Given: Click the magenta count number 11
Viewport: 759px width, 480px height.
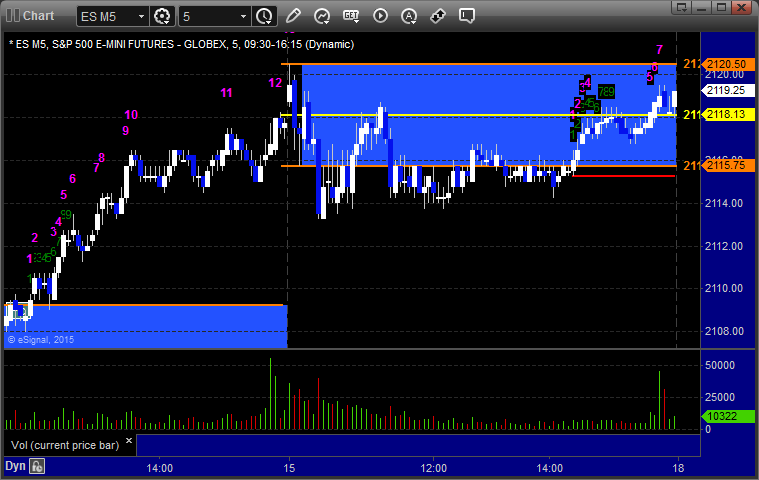Looking at the screenshot, I should tap(226, 93).
